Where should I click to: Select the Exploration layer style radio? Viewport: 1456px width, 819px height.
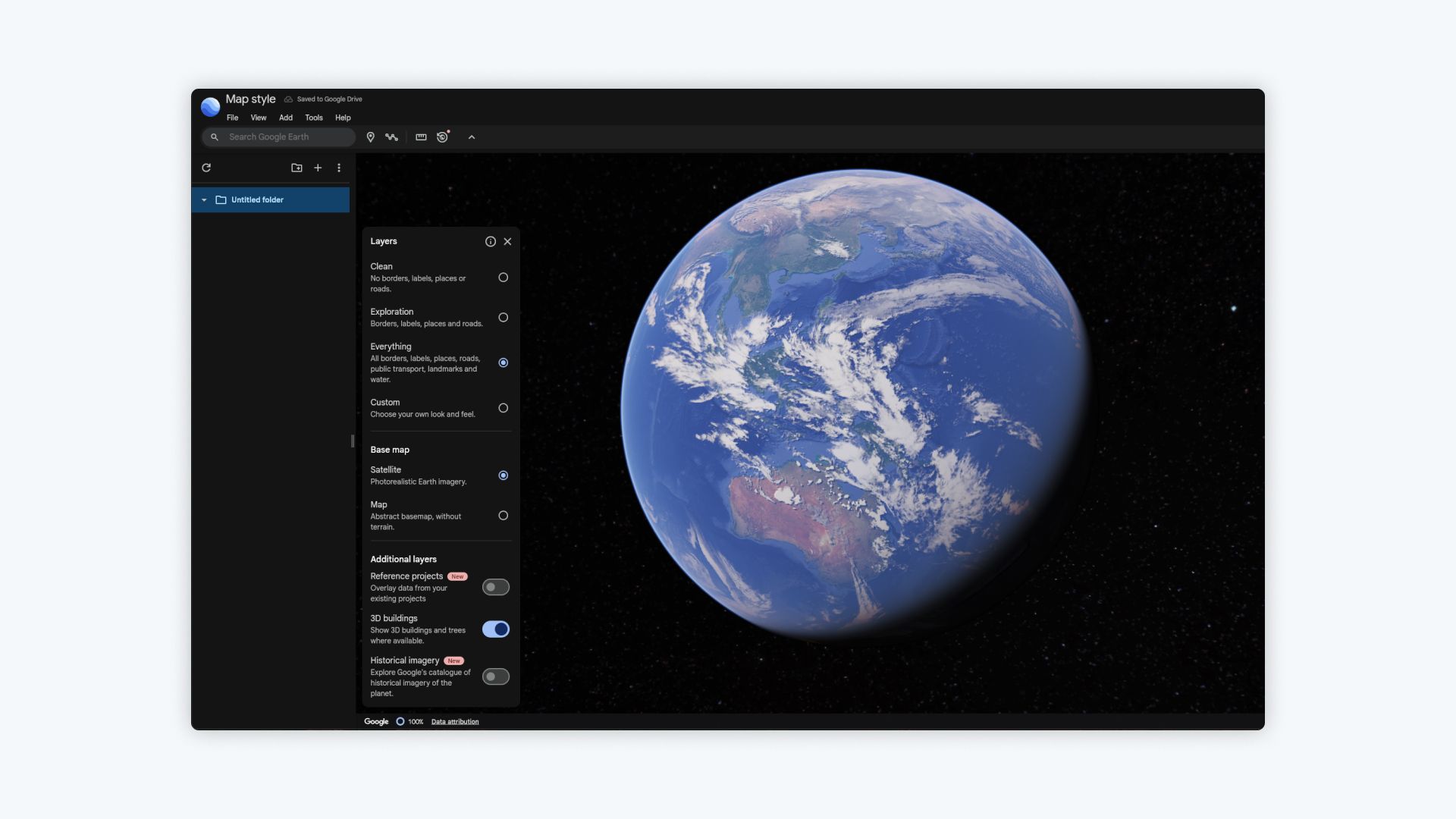pos(504,318)
